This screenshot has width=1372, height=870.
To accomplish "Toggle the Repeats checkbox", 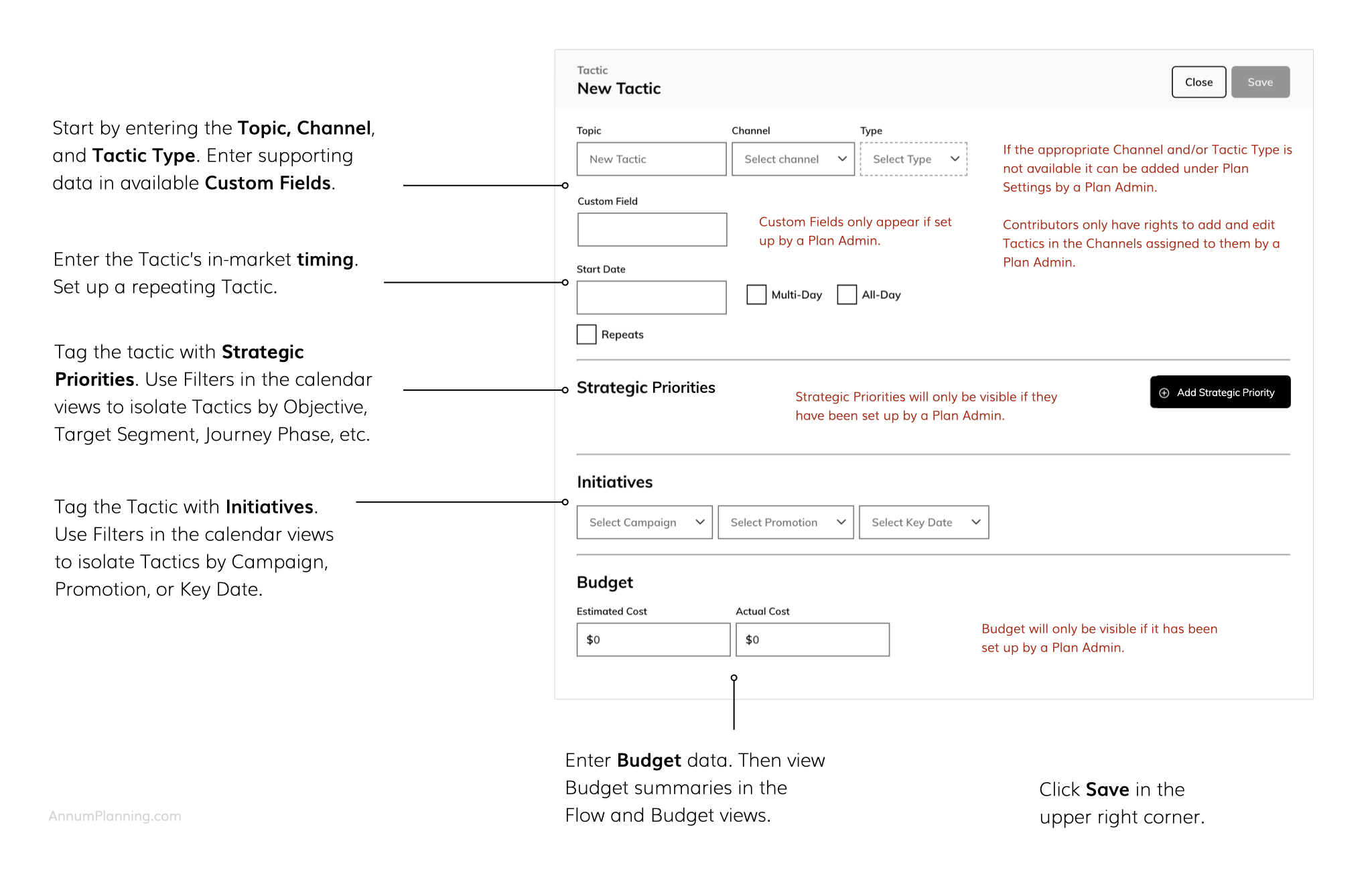I will point(586,334).
